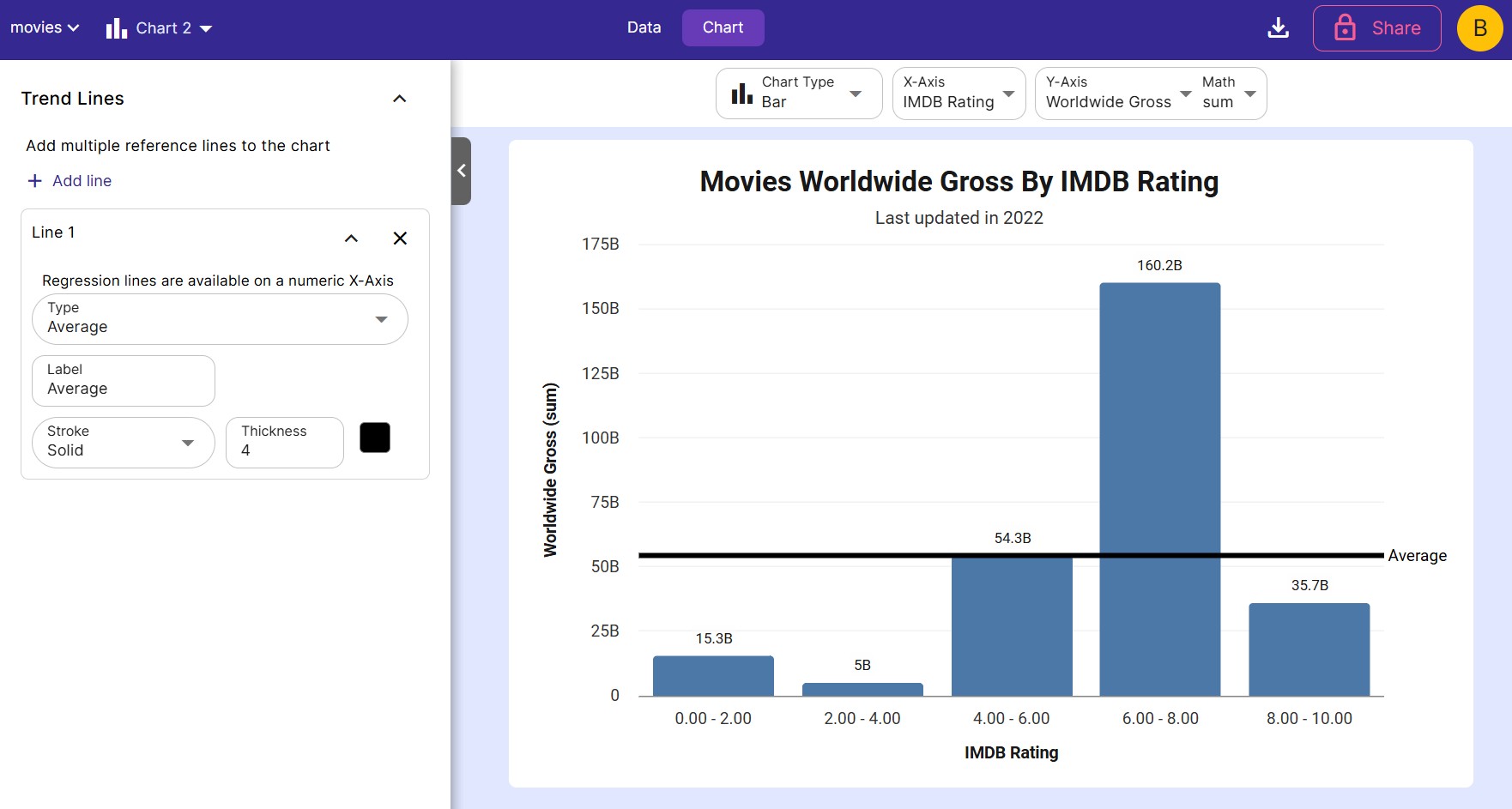Remove Line 1 with the X icon

(400, 238)
